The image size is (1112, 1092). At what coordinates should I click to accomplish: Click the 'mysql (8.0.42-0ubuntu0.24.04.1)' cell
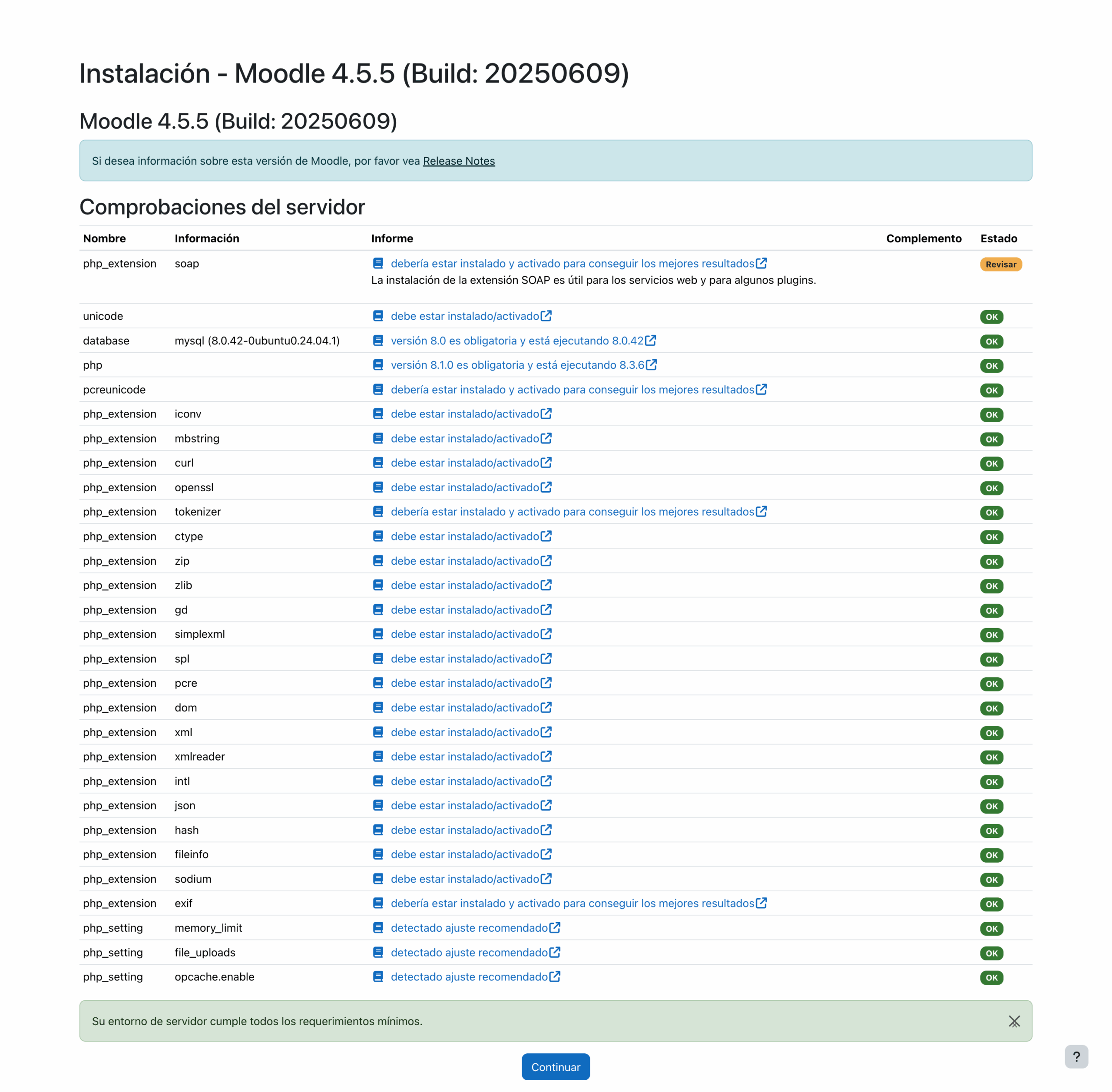257,341
